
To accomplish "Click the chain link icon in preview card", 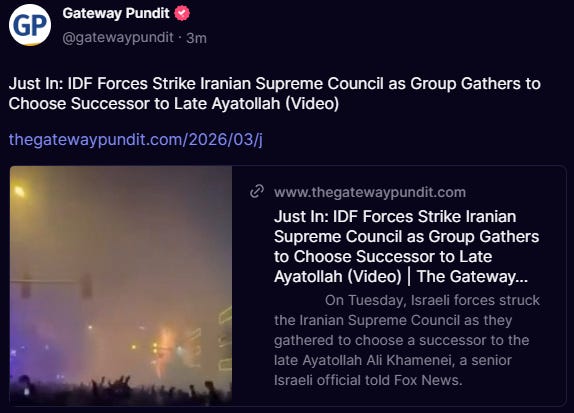I will click(257, 191).
